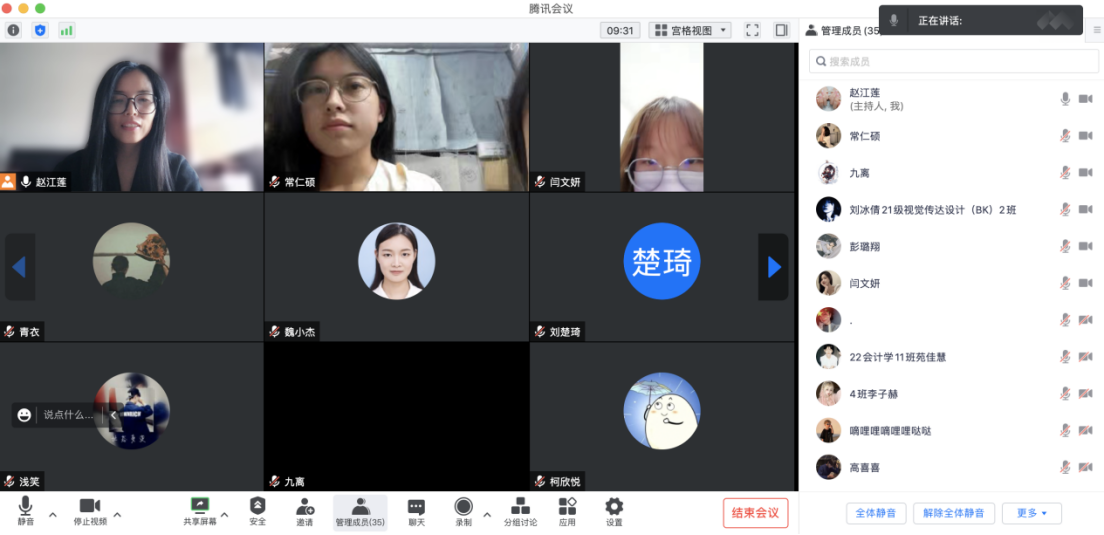Expand audio options arrow beside 静音
1104x535 pixels.
53,515
